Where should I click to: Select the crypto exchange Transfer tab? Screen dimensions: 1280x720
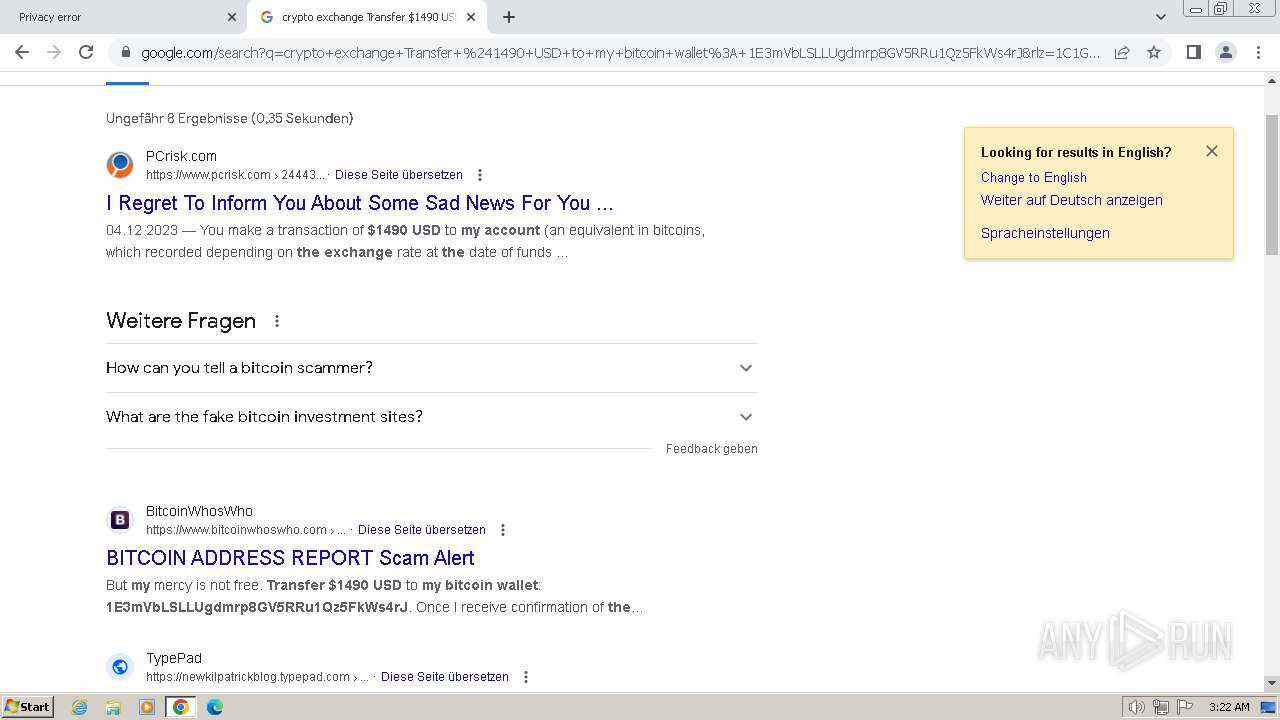click(x=367, y=17)
